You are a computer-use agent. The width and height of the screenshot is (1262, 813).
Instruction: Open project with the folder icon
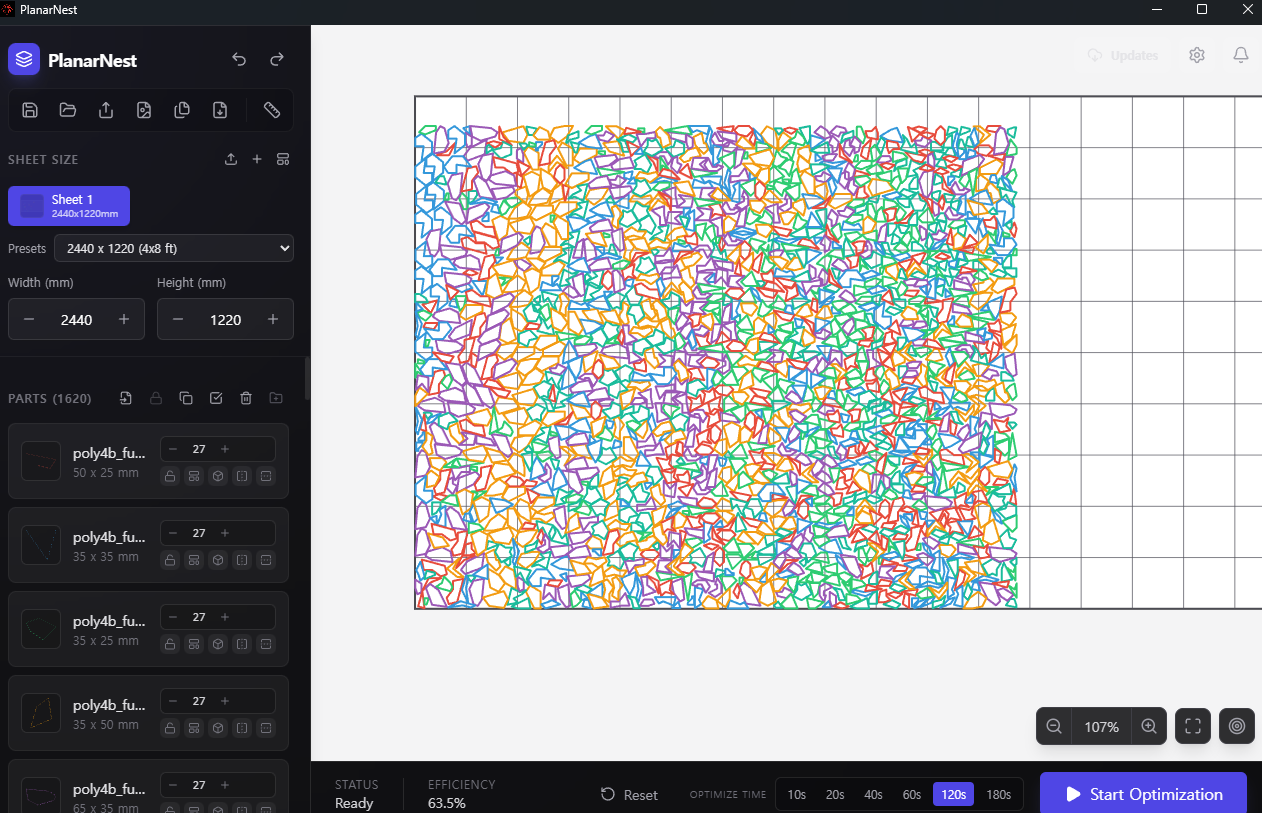pyautogui.click(x=68, y=110)
